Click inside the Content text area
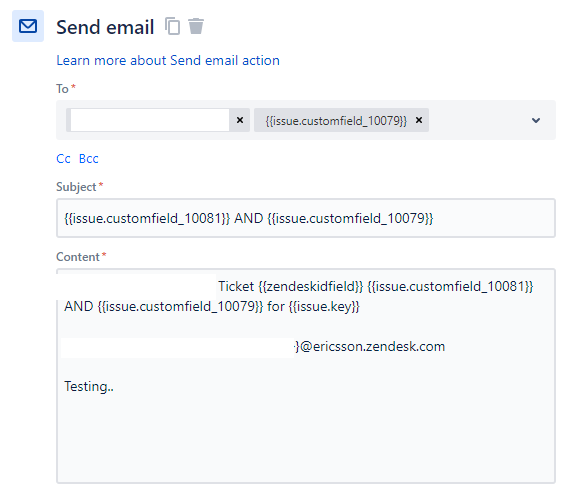 306,376
